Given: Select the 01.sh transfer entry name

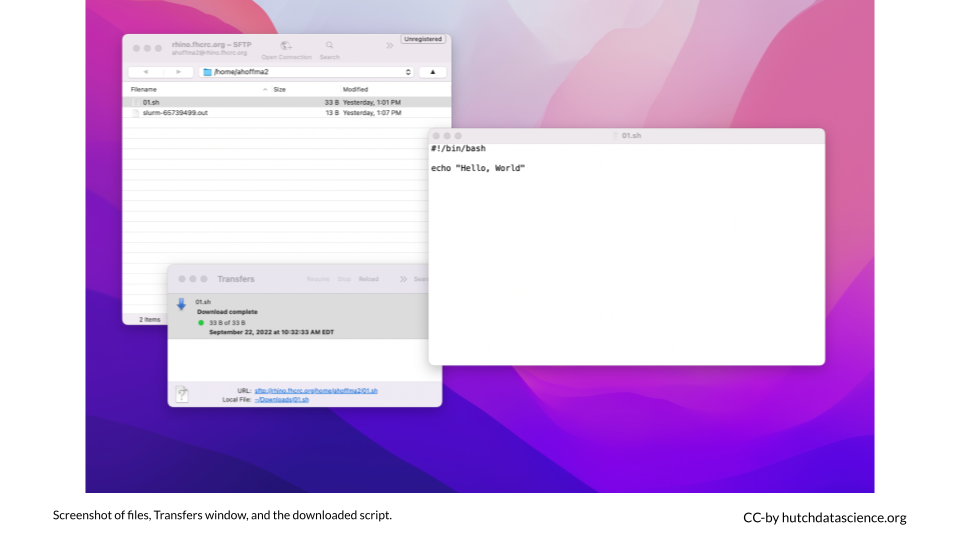Looking at the screenshot, I should [203, 302].
